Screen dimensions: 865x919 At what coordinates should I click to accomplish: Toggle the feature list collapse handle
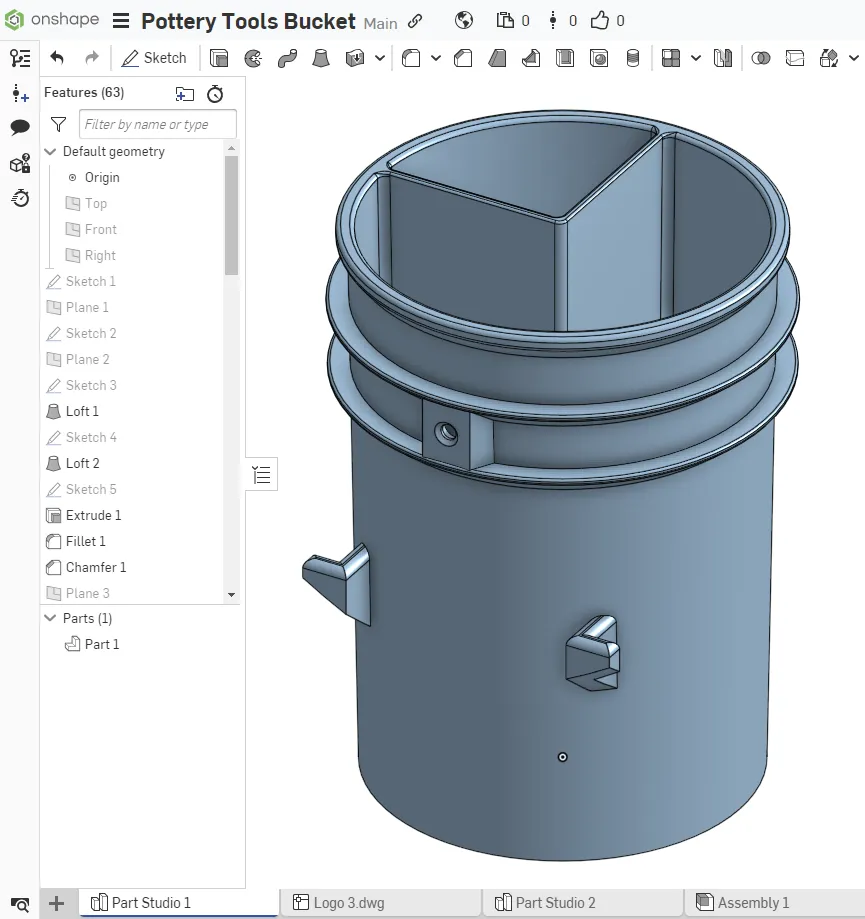point(261,474)
